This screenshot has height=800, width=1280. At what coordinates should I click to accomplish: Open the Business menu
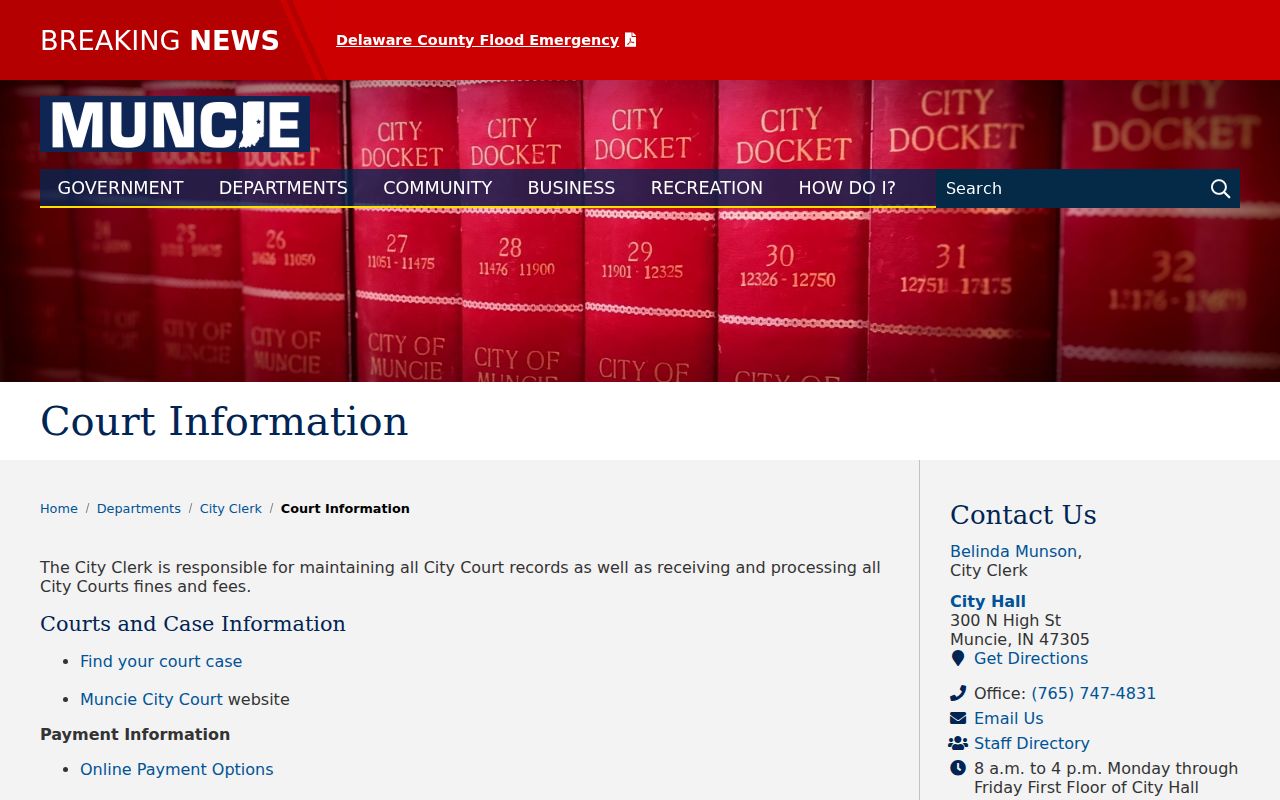pyautogui.click(x=571, y=188)
